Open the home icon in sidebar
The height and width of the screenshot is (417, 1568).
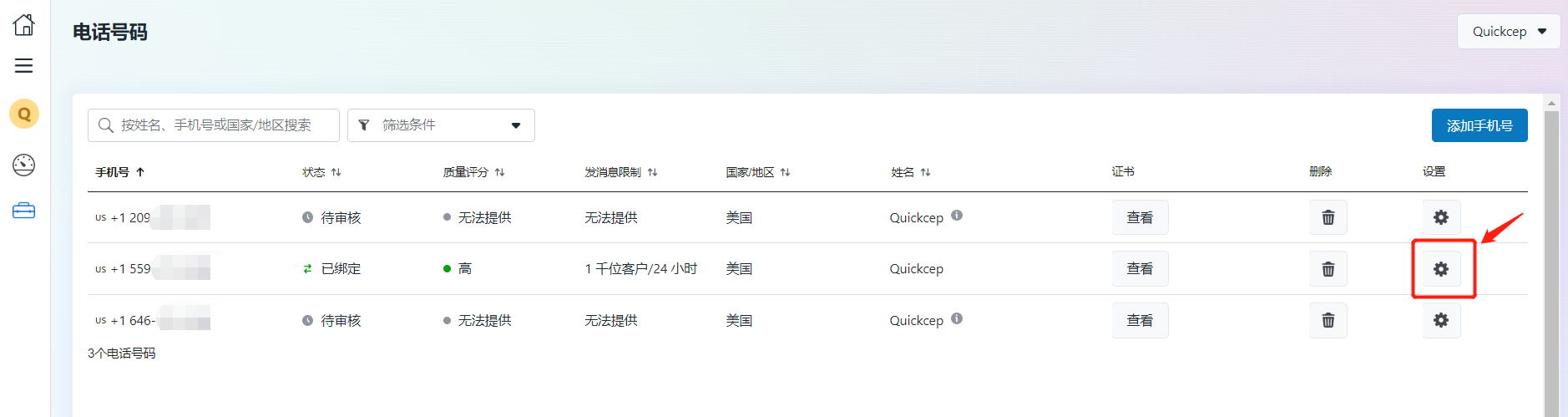pos(24,25)
